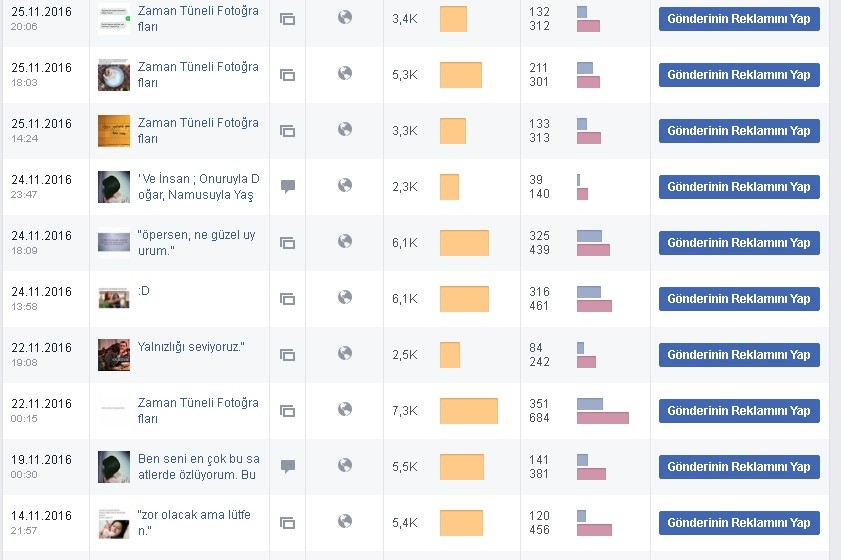The width and height of the screenshot is (841, 560).
Task: Click engagement bars showing 325 and 439
Action: click(x=593, y=243)
